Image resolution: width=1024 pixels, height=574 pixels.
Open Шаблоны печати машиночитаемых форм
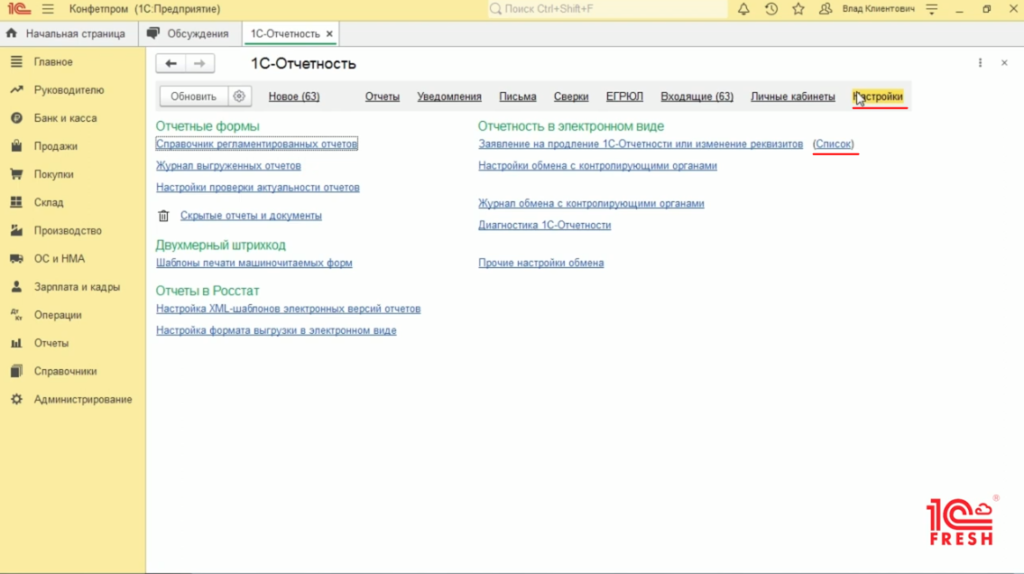click(x=254, y=263)
